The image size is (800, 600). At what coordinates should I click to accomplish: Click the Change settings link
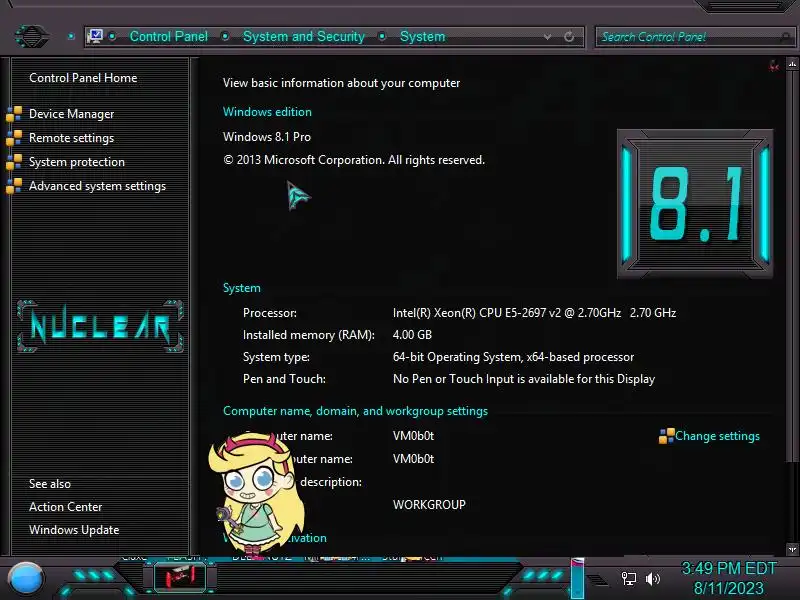[717, 436]
